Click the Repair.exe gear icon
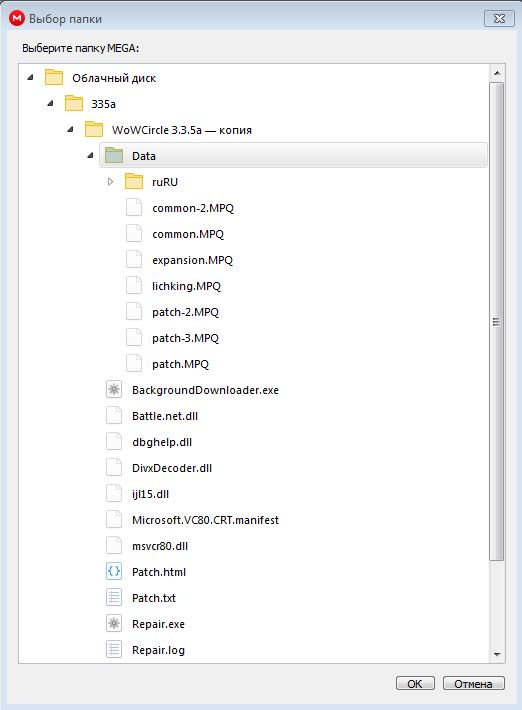Viewport: 522px width, 710px height. (114, 624)
